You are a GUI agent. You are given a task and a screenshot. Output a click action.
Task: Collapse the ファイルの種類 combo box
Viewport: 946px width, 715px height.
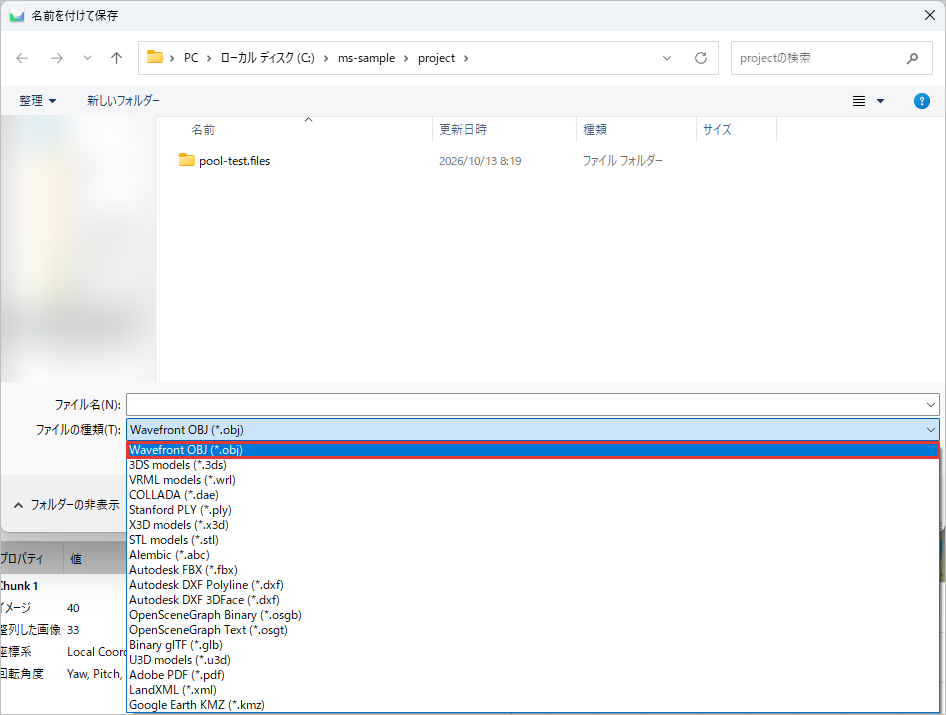point(930,430)
